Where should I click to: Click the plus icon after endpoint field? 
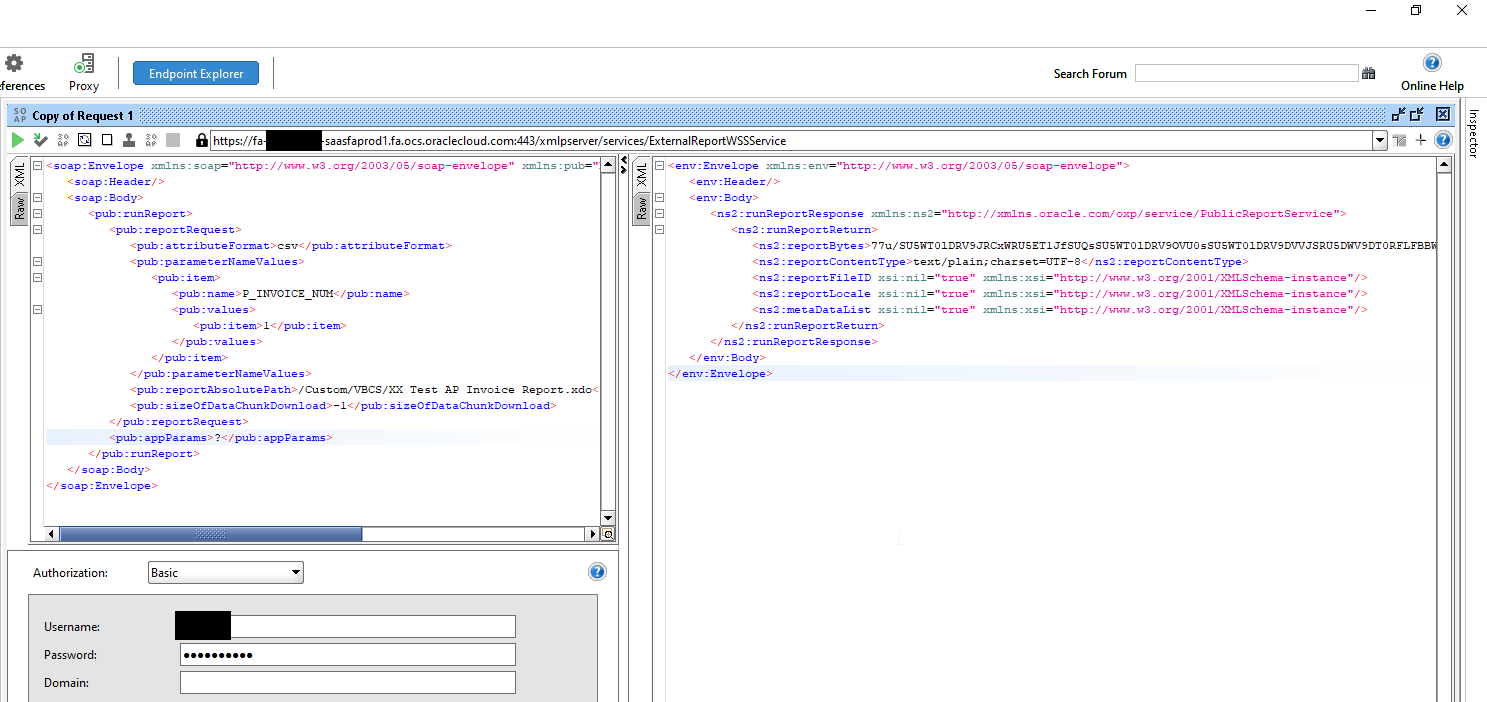[x=1421, y=140]
